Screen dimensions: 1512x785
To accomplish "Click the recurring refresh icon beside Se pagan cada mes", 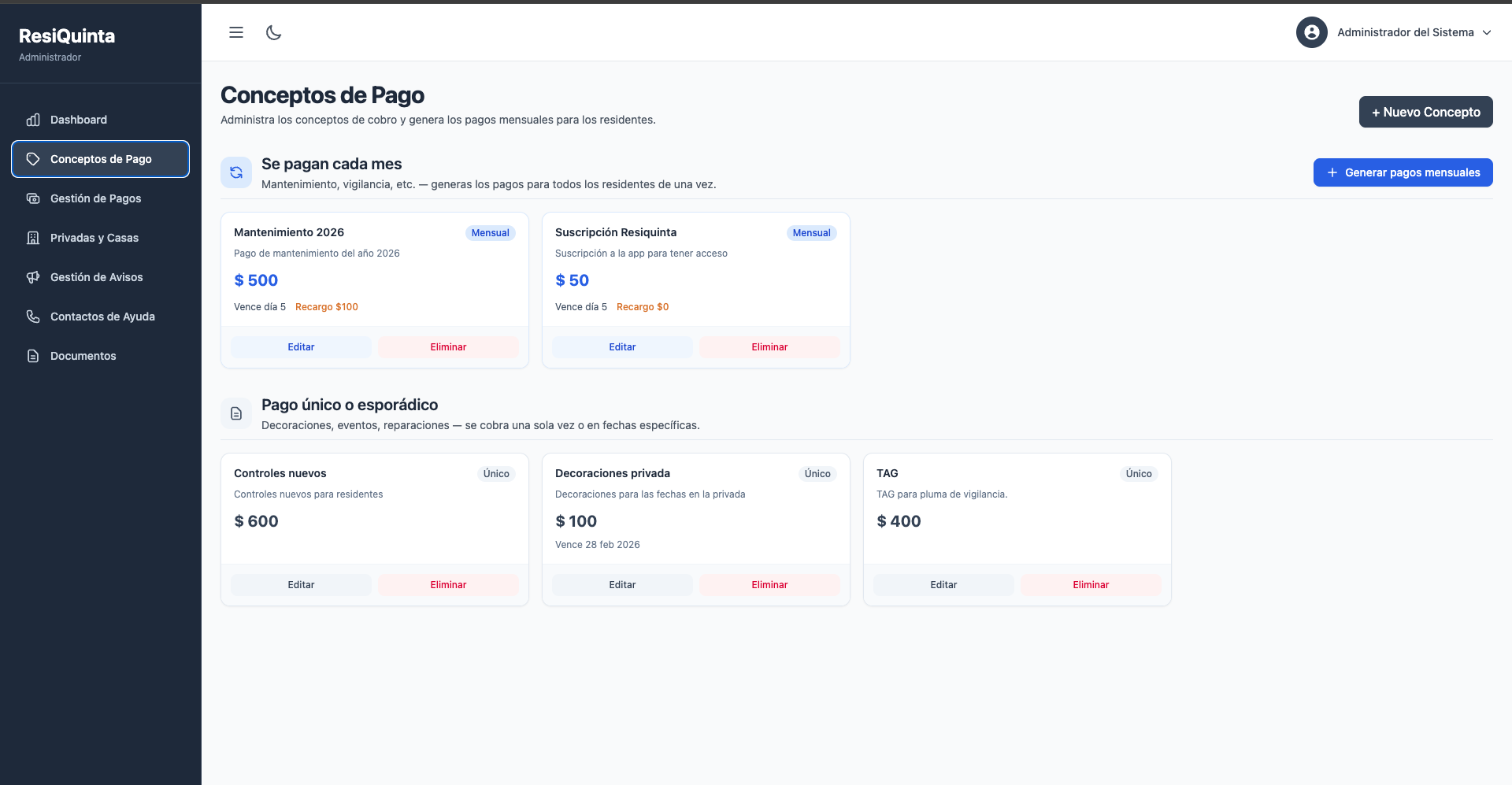I will coord(236,172).
